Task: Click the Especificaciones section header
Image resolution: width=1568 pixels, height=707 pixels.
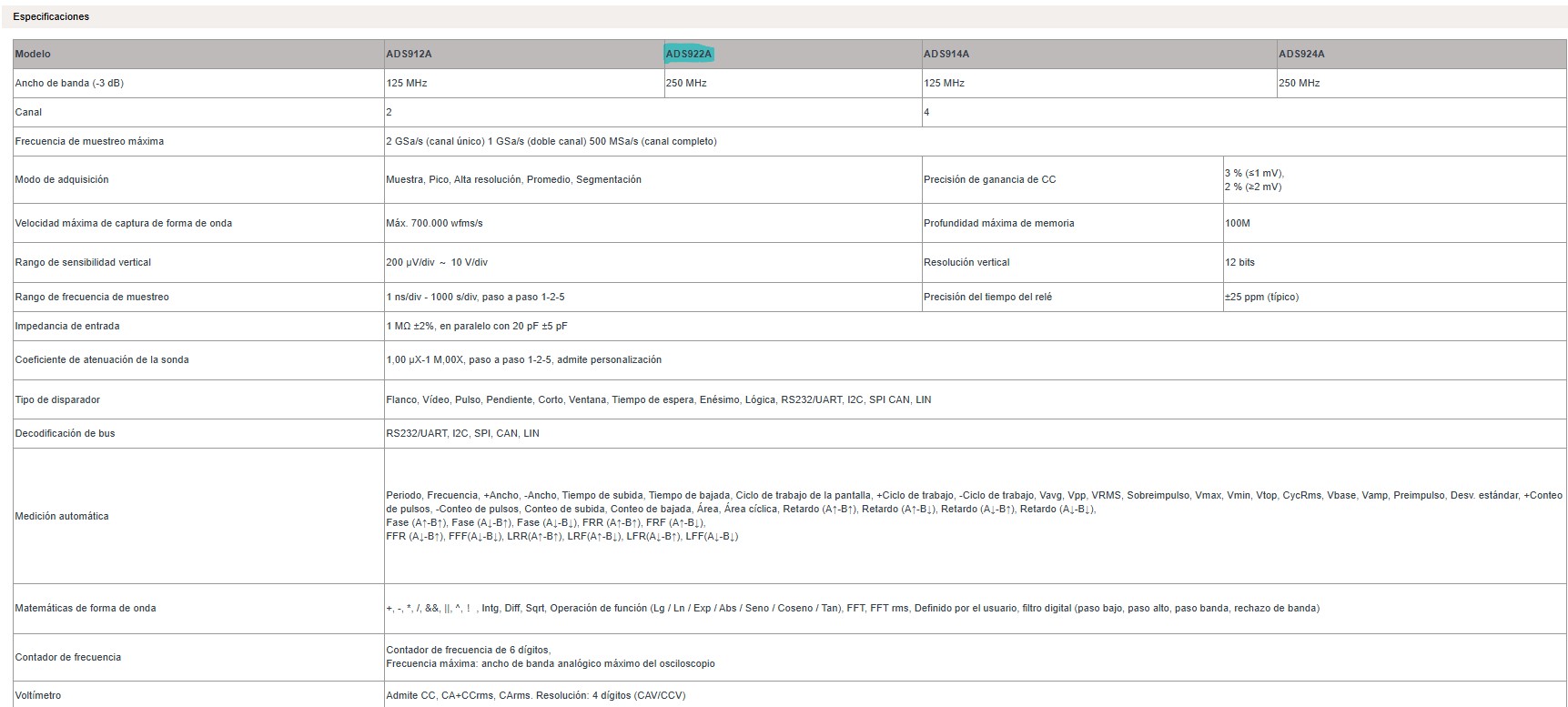Action: (x=51, y=16)
